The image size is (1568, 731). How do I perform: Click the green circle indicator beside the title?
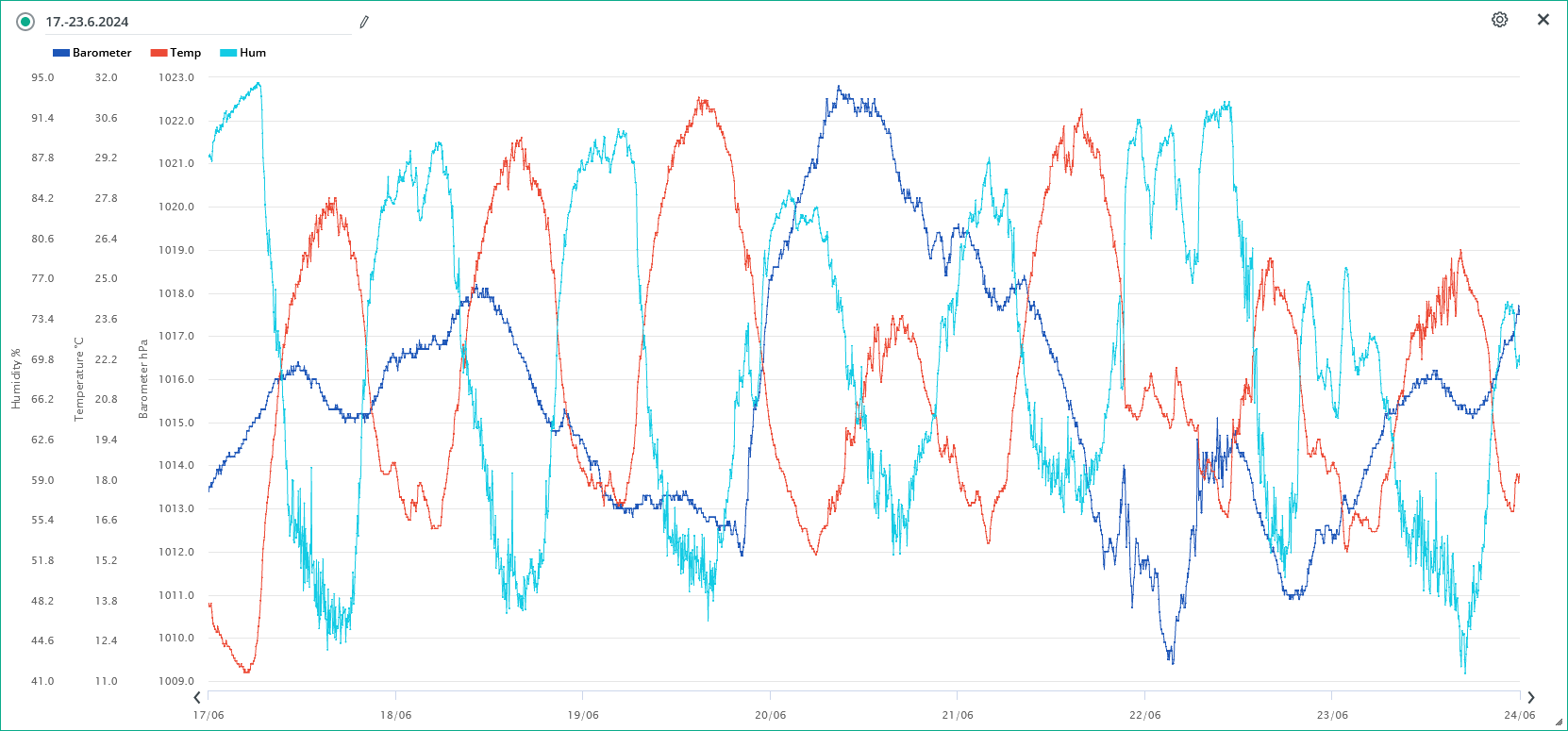click(x=25, y=22)
